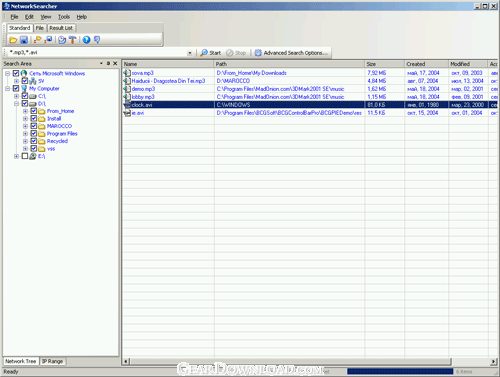Image resolution: width=500 pixels, height=377 pixels.
Task: Open the Help menu
Action: click(82, 17)
